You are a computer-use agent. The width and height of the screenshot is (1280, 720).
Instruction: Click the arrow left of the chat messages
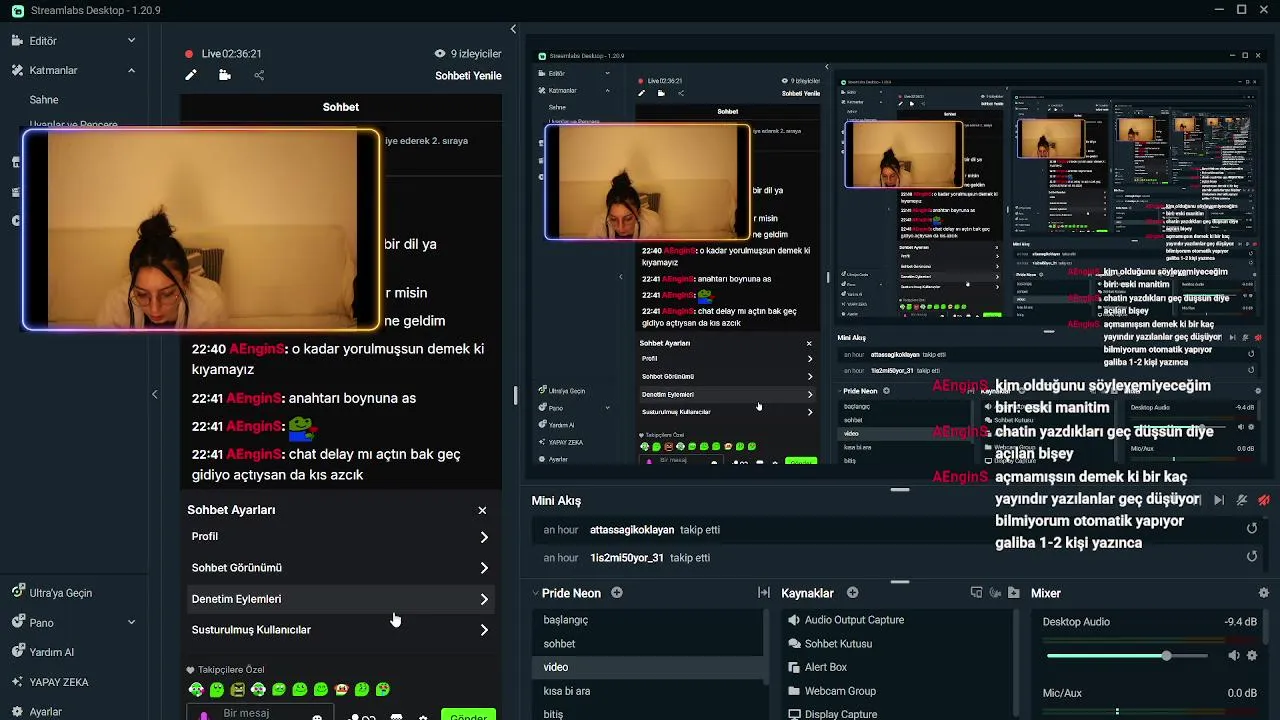point(154,395)
